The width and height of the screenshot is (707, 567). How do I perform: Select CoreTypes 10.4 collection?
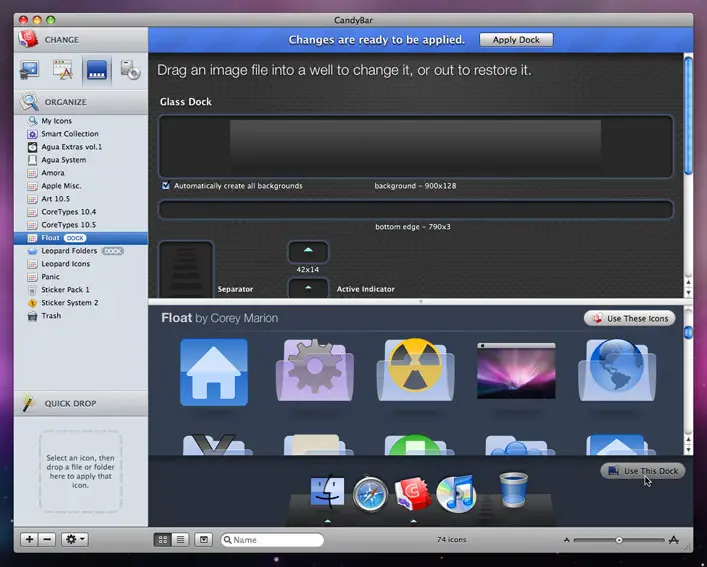tap(81, 212)
